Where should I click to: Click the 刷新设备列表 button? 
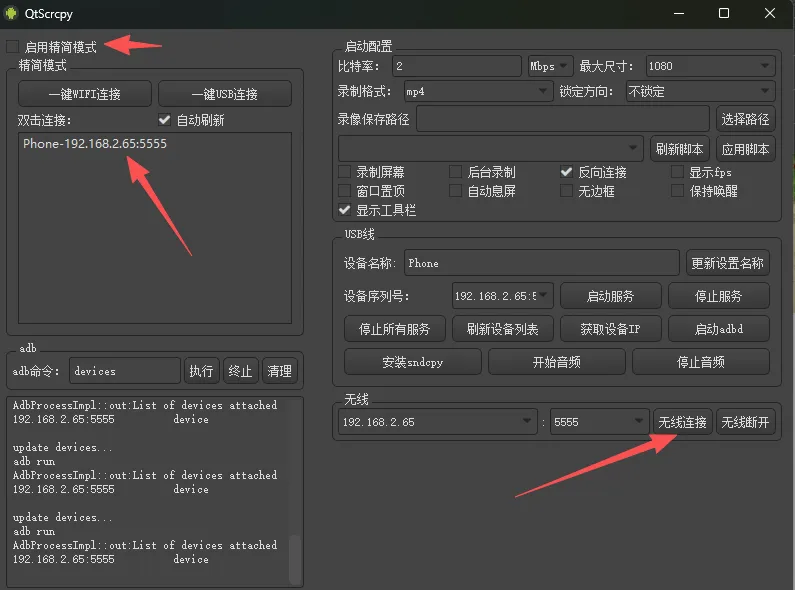[502, 328]
